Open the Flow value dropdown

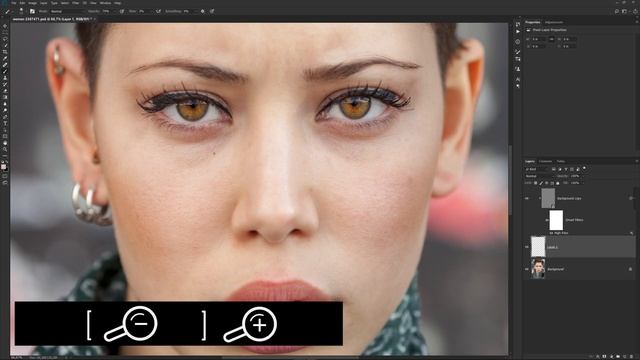click(x=151, y=11)
